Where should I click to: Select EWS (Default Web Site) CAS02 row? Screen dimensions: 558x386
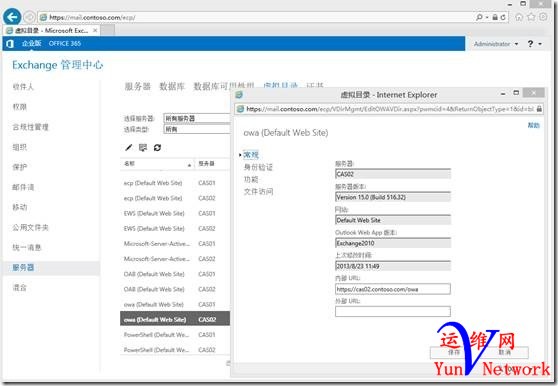[175, 228]
